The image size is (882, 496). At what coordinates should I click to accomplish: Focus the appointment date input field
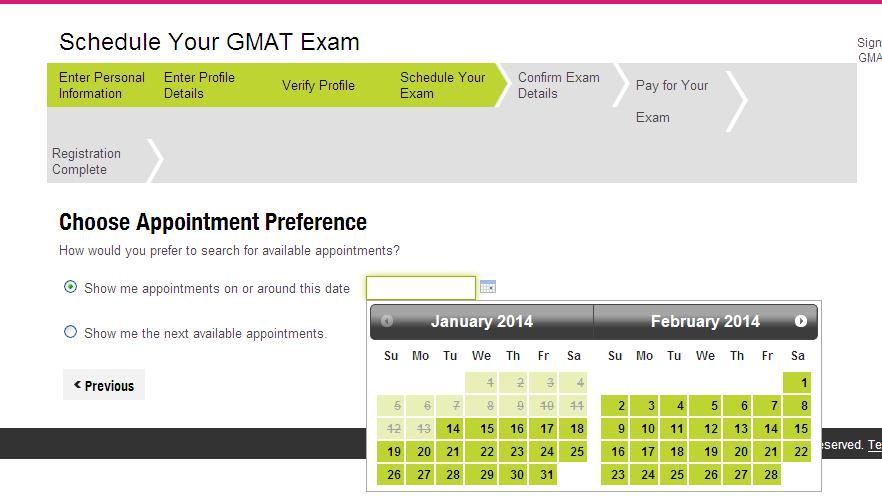[421, 288]
